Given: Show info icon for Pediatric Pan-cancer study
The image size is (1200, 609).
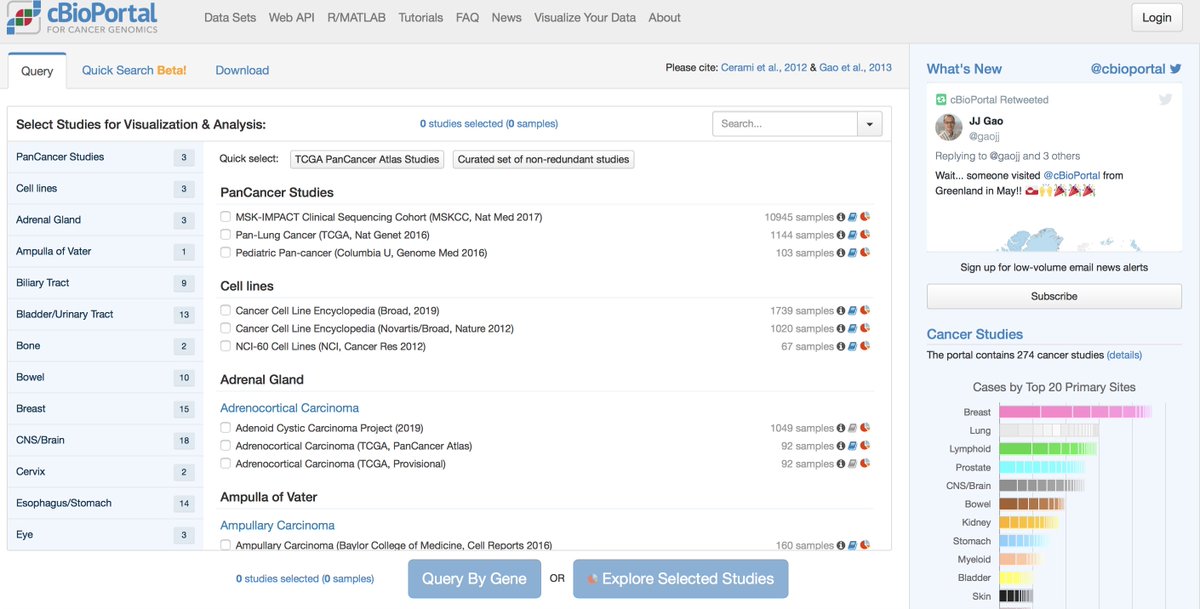Looking at the screenshot, I should pyautogui.click(x=841, y=253).
